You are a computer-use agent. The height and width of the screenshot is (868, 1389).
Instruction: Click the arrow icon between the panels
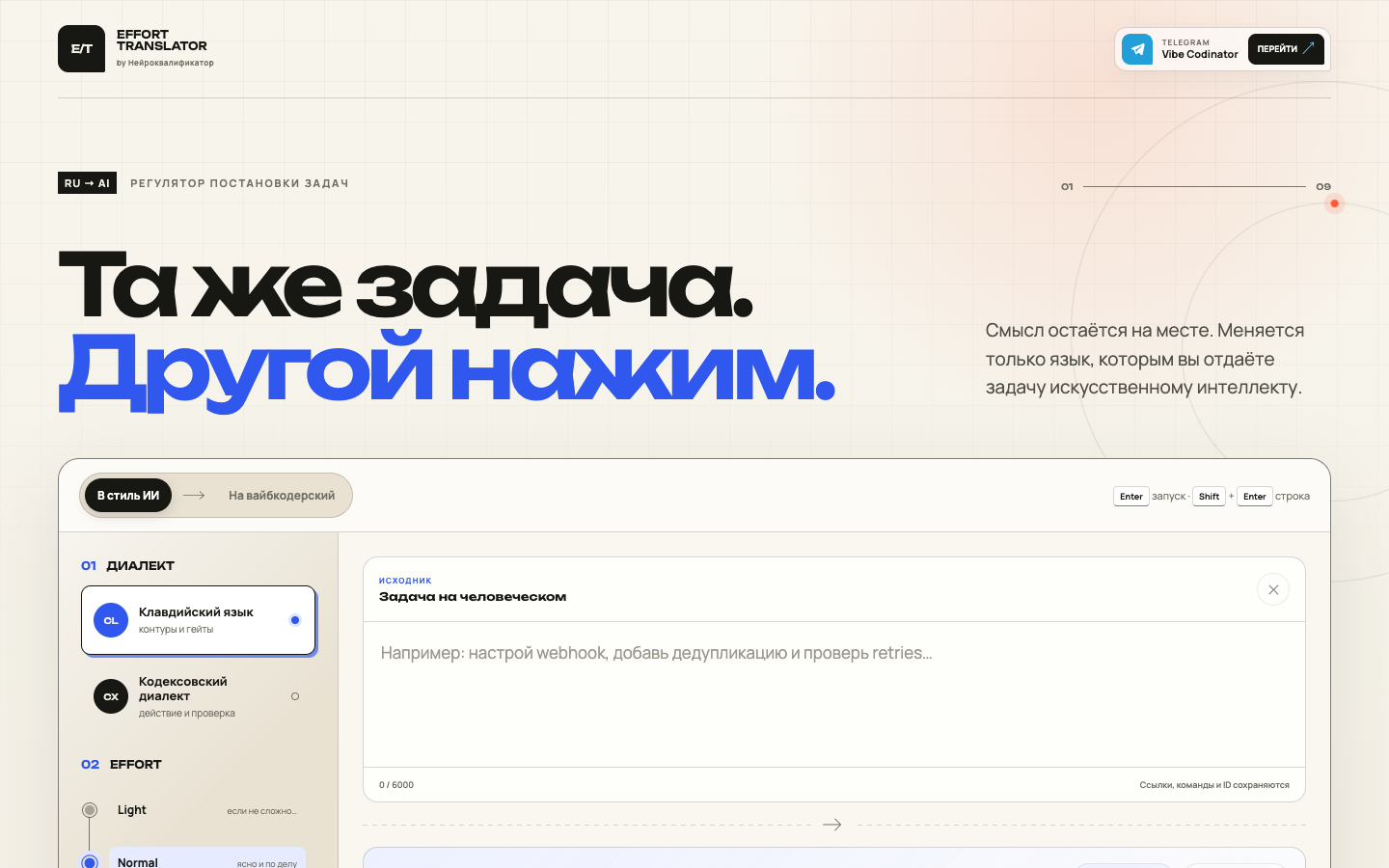click(x=832, y=825)
